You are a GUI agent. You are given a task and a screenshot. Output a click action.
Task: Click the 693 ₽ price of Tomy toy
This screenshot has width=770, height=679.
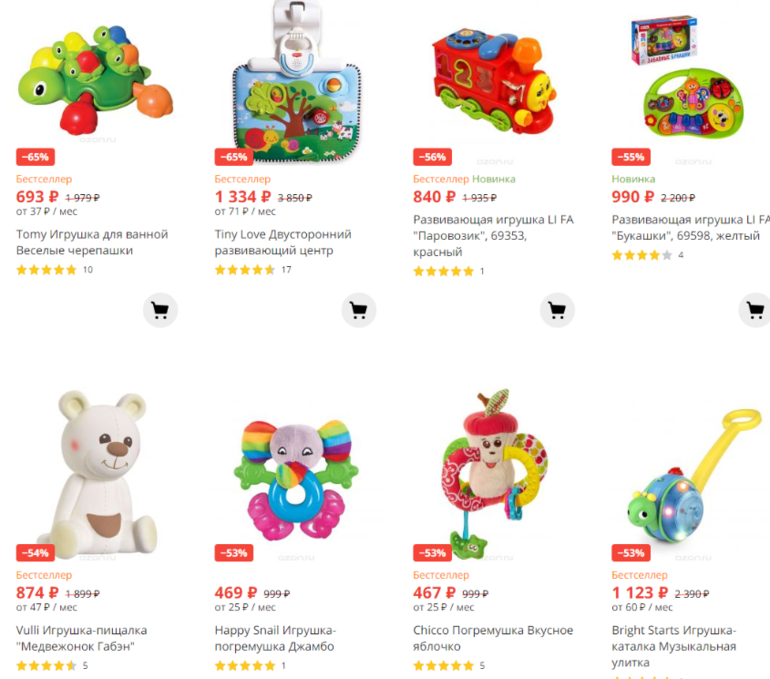[x=37, y=197]
